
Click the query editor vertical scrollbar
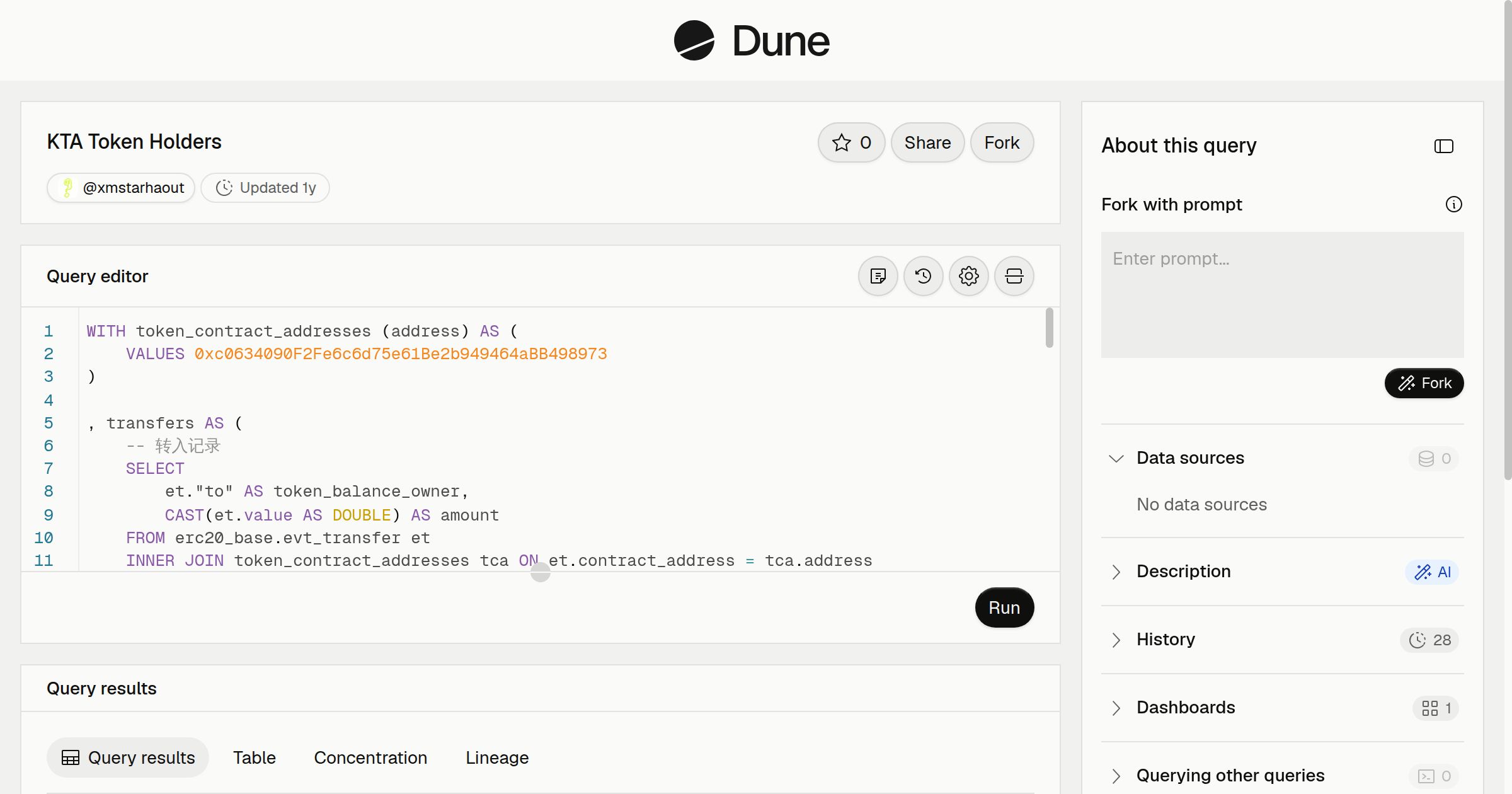click(1049, 328)
